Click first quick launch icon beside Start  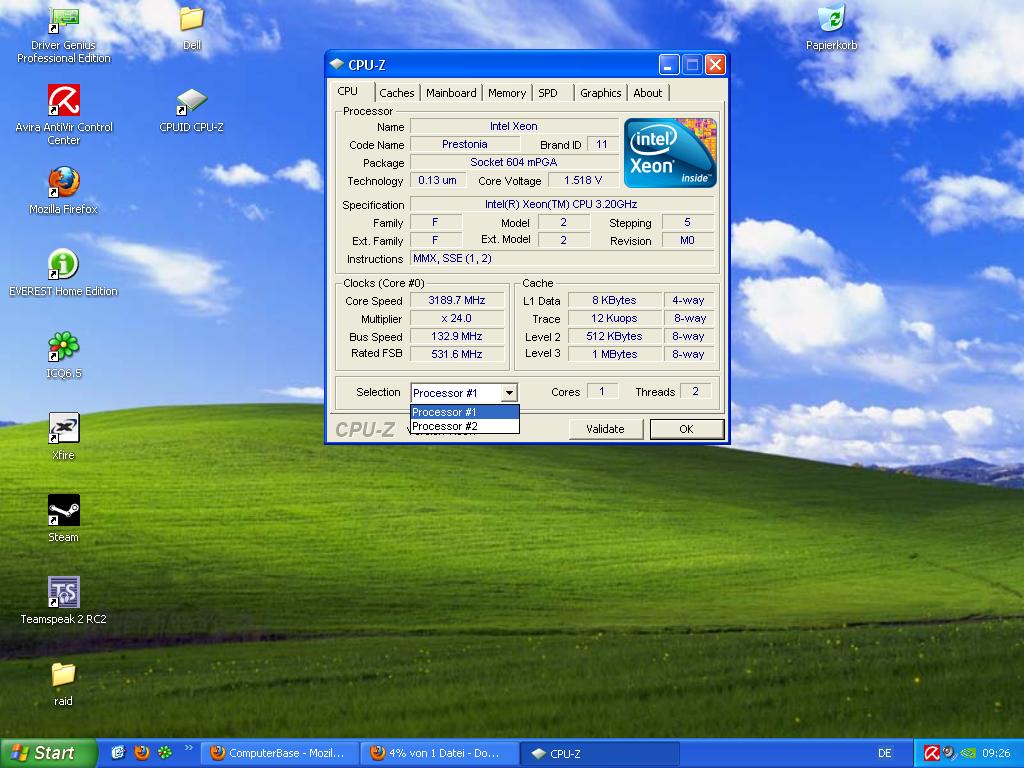click(118, 753)
